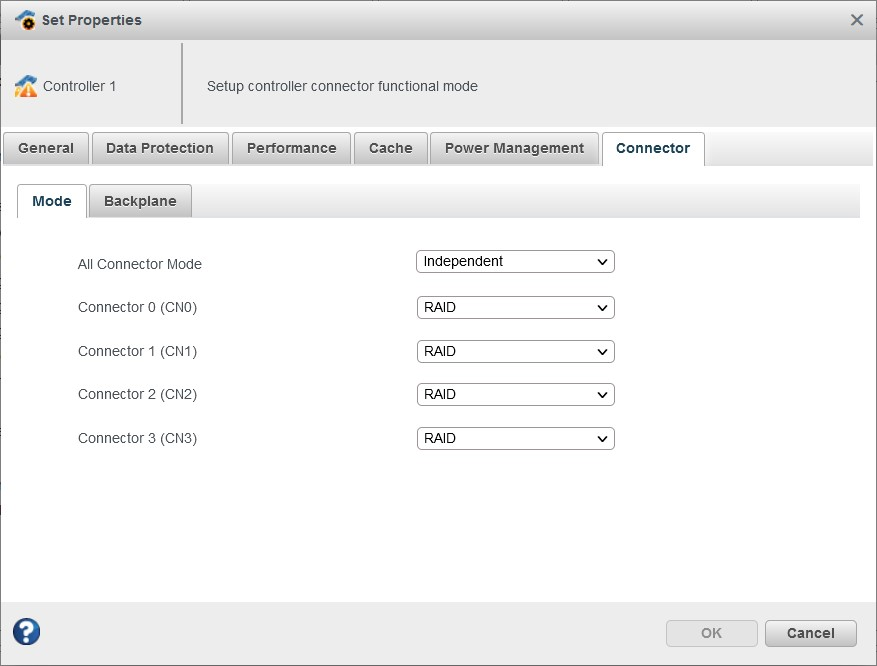
Task: Click the OK button
Action: click(x=711, y=633)
